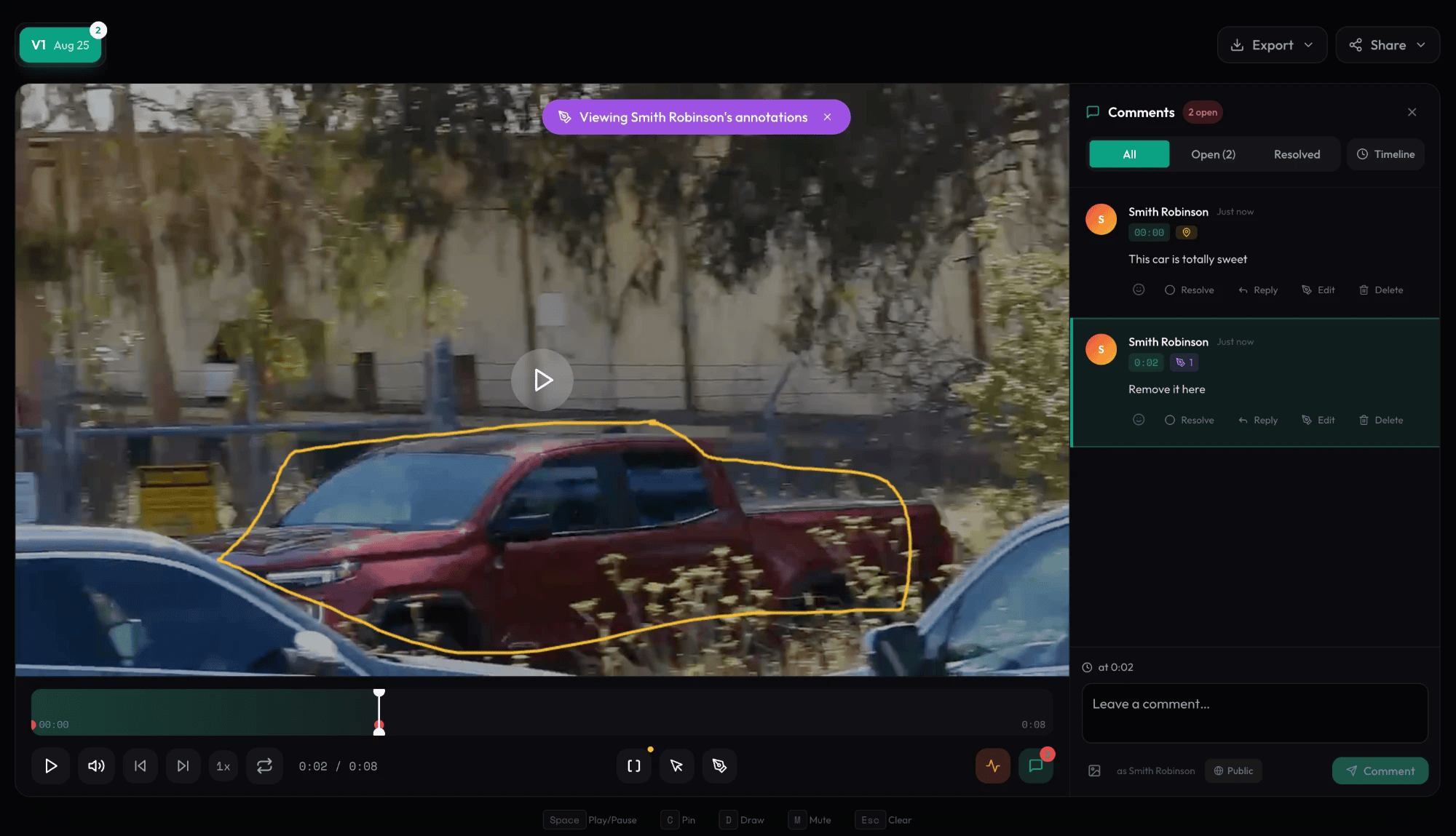This screenshot has height=836, width=1456.
Task: Reply to 'This car is totally sweet' comment
Action: click(x=1258, y=290)
